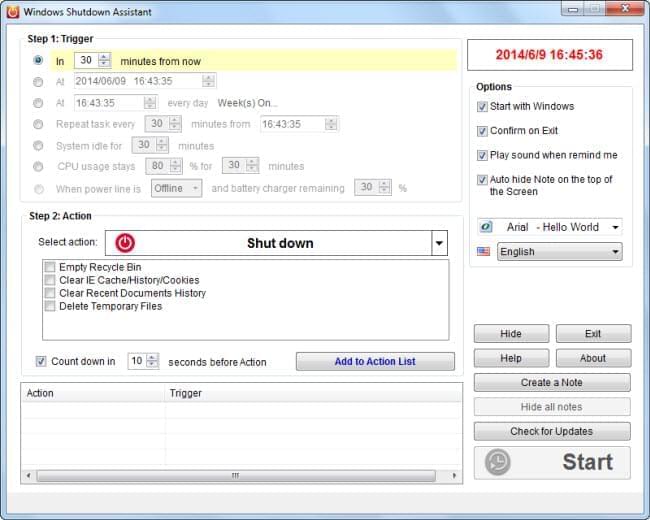The image size is (650, 520).
Task: Click Add to Action List button
Action: click(x=375, y=362)
